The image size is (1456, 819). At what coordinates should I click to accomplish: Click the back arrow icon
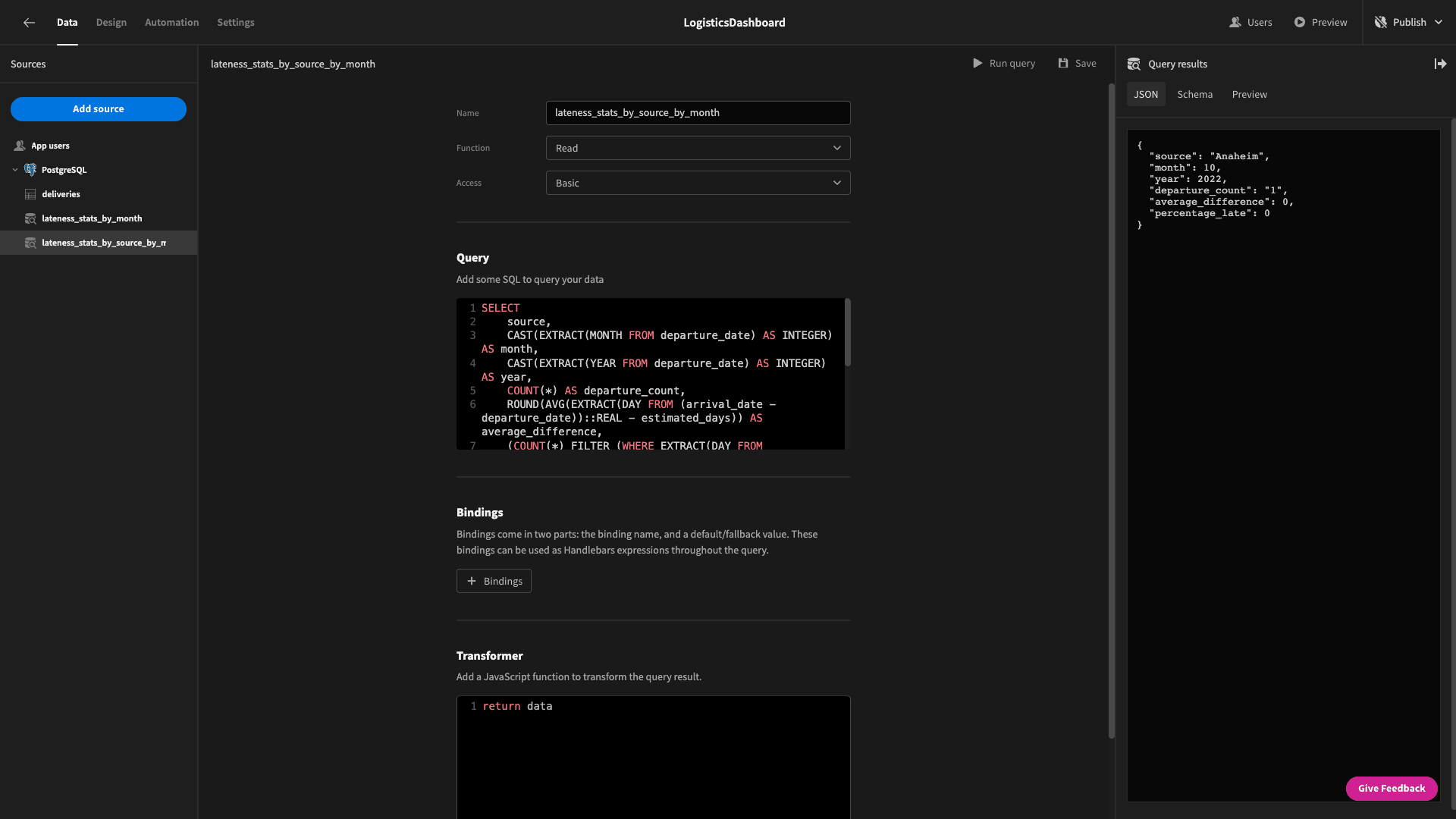29,23
